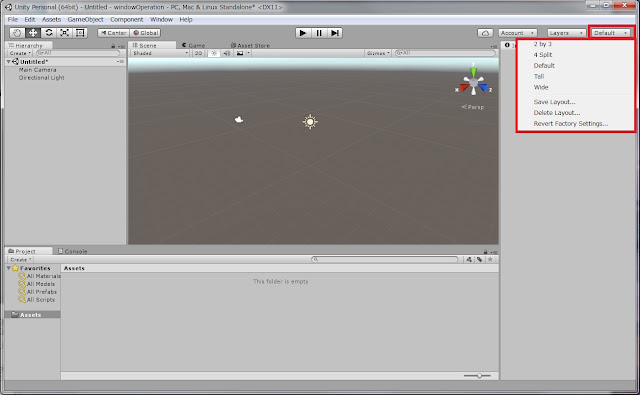Choose the Wide layout
Viewport: 640px width, 395px height.
(541, 87)
